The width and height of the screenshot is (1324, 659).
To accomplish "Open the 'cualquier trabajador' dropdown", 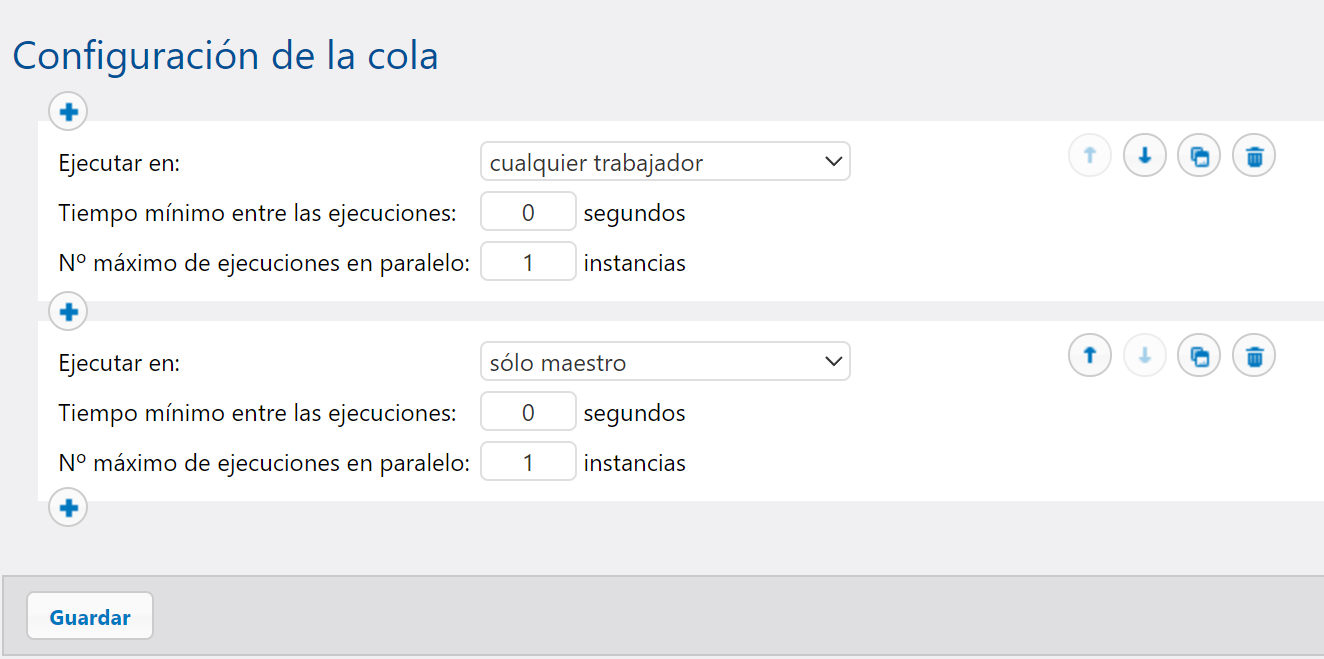I will click(x=665, y=162).
